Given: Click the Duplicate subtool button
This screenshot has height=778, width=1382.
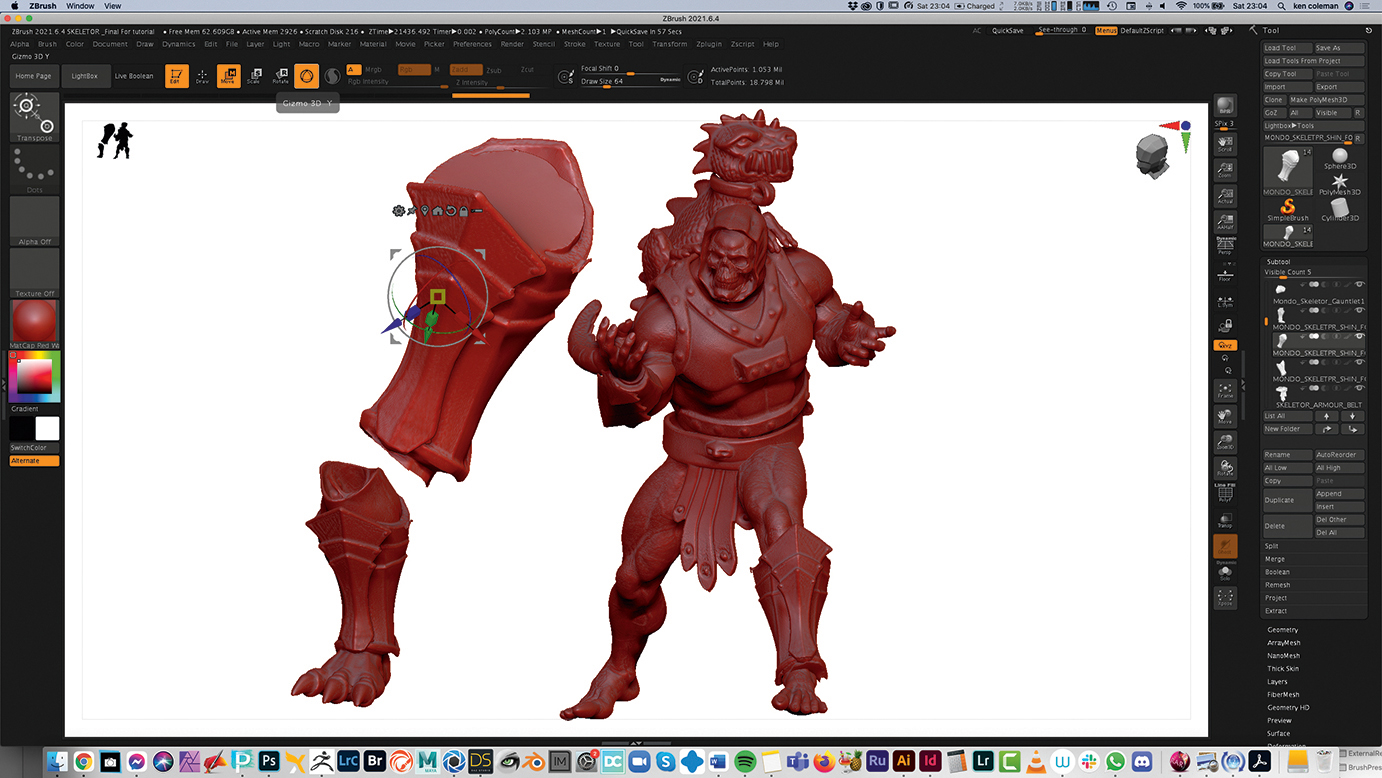Looking at the screenshot, I should 1287,500.
